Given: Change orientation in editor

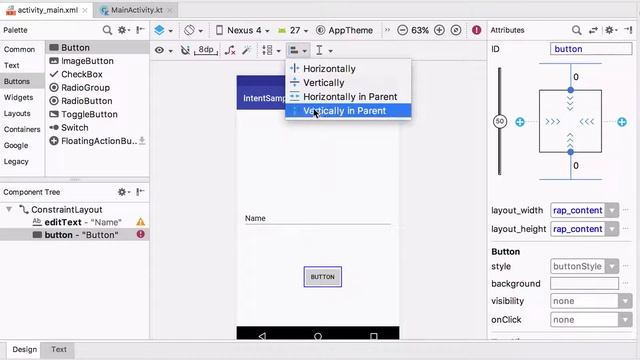Looking at the screenshot, I should [193, 30].
